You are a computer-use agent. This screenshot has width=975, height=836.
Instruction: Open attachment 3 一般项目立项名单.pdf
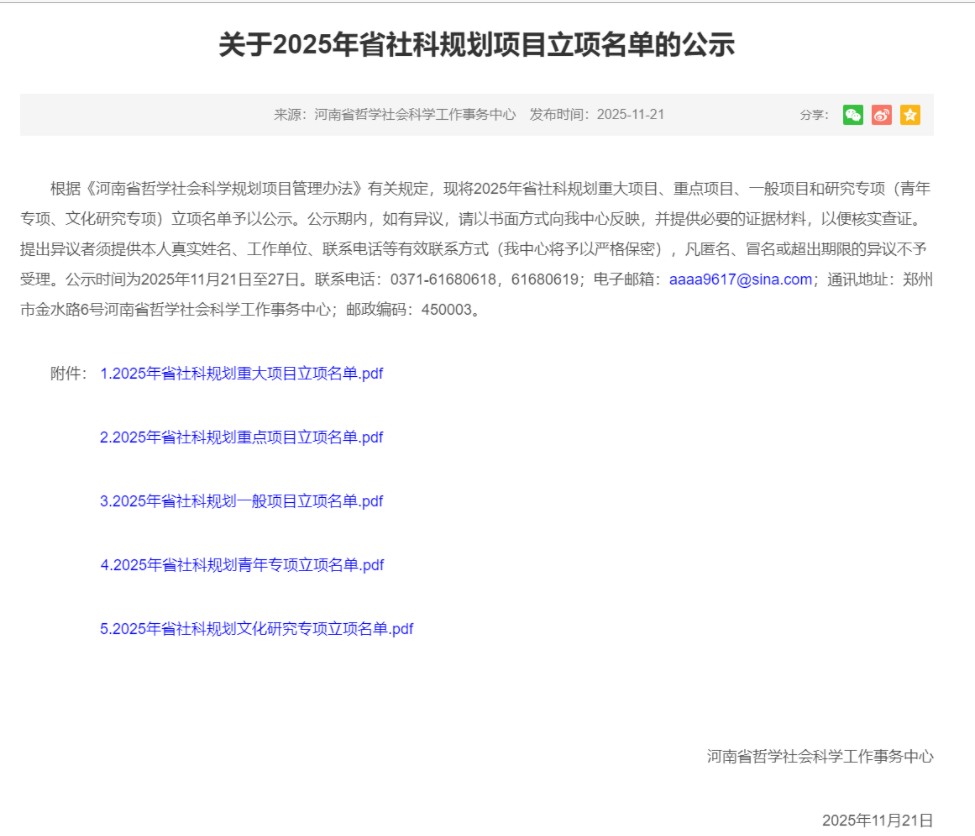point(241,501)
